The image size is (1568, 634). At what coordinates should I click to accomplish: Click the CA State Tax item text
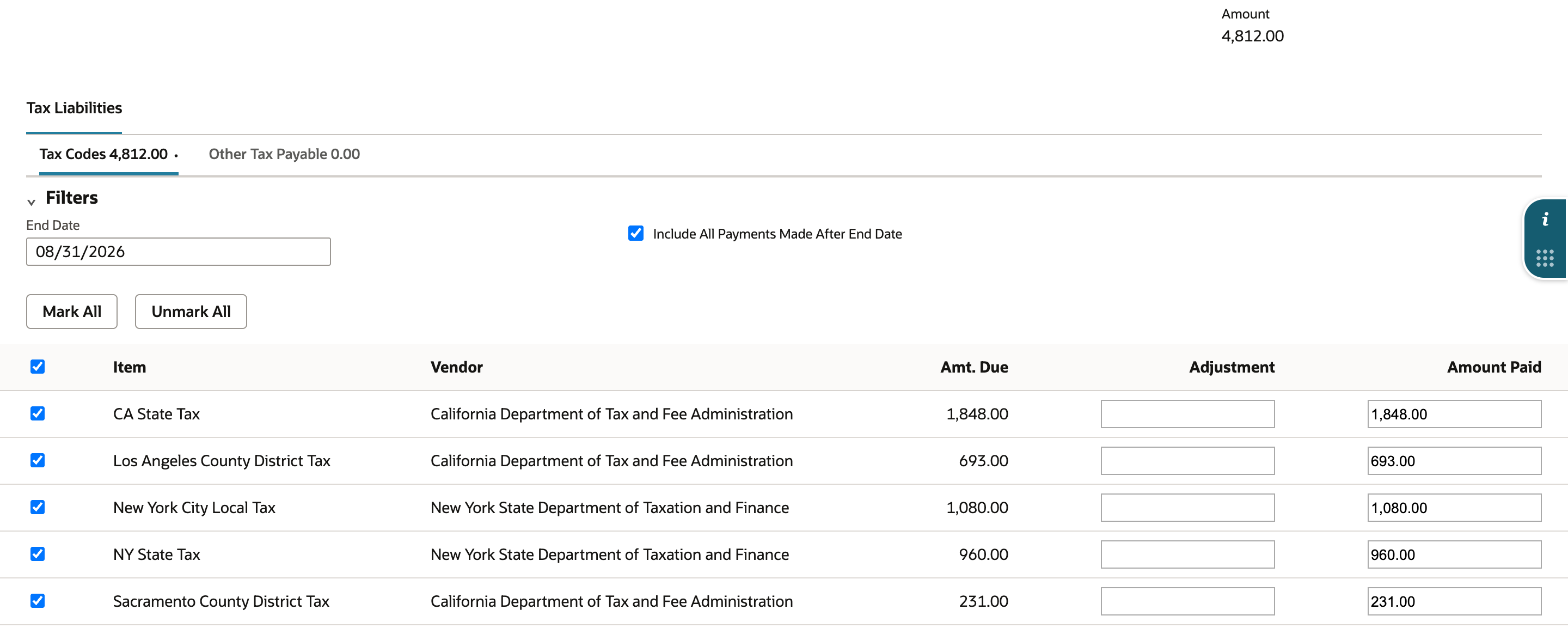click(x=156, y=413)
